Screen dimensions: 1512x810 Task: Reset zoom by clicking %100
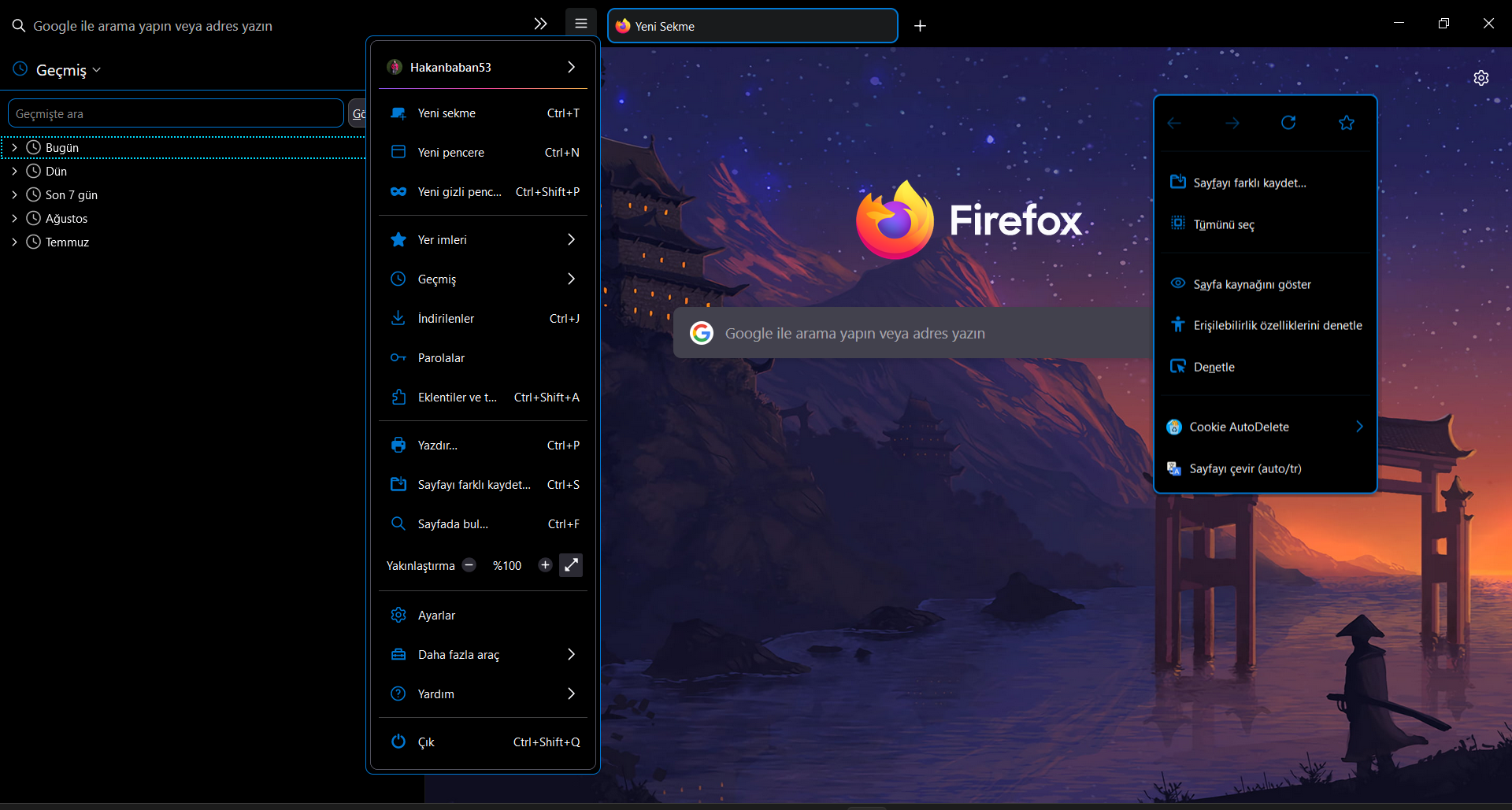(507, 566)
